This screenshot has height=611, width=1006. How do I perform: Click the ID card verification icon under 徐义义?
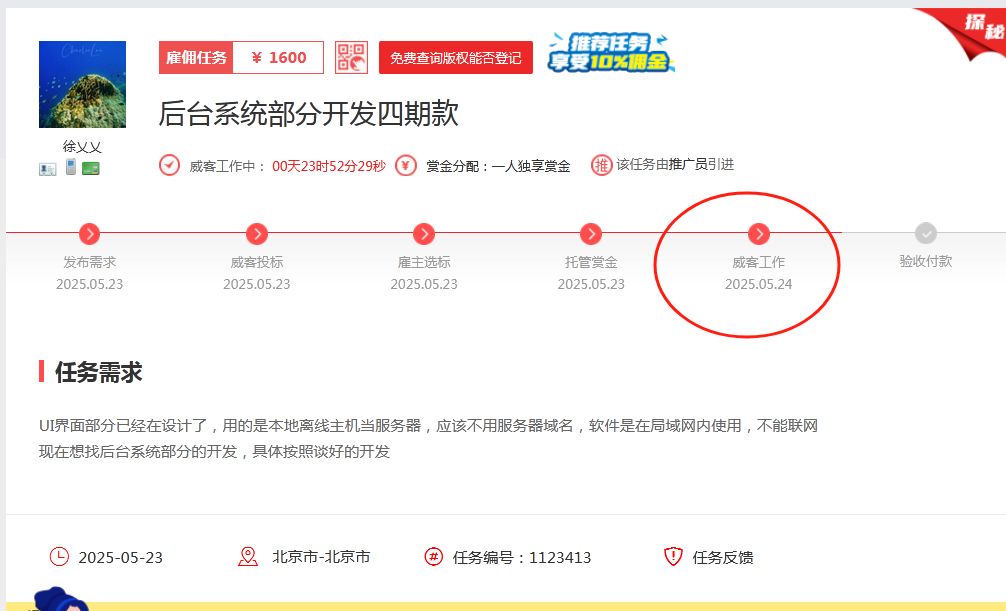(x=48, y=168)
